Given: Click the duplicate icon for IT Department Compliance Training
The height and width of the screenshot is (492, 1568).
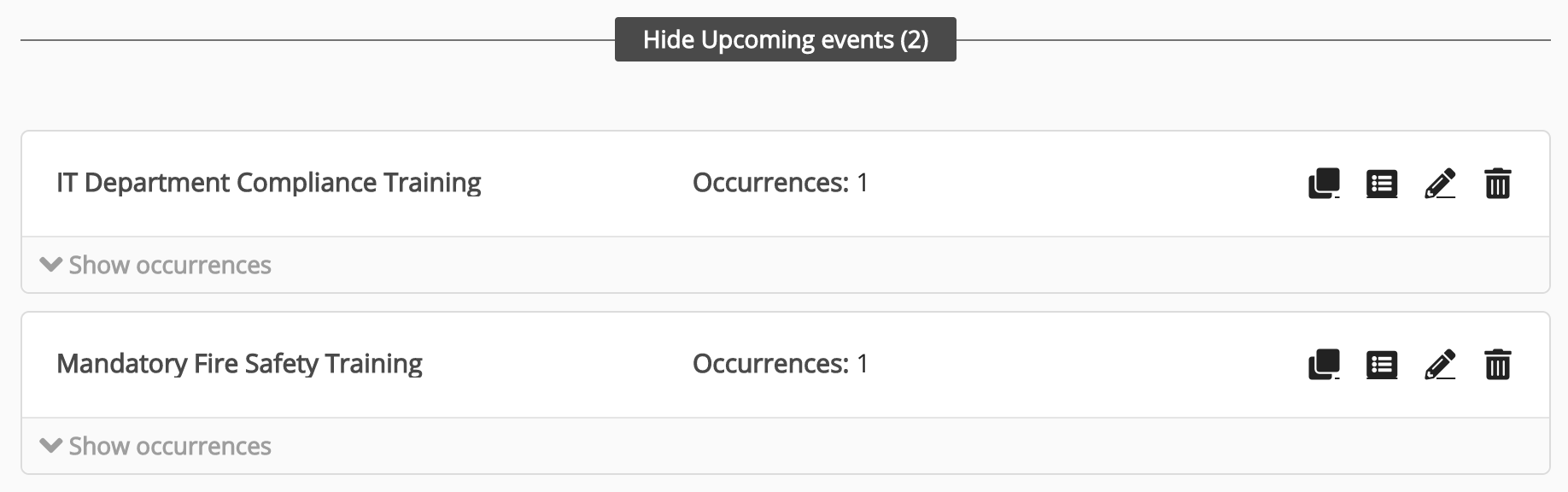Looking at the screenshot, I should 1322,183.
